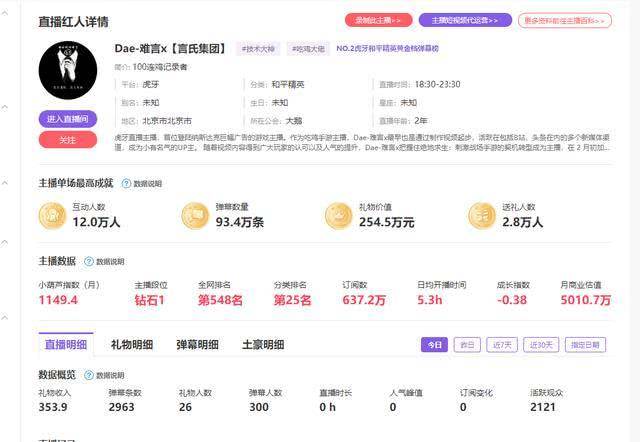640x442 pixels.
Task: Open the 土豪明细 tab
Action: (x=263, y=344)
